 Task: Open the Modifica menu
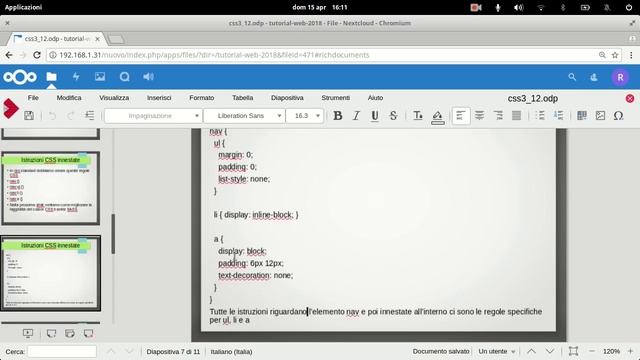pyautogui.click(x=69, y=98)
